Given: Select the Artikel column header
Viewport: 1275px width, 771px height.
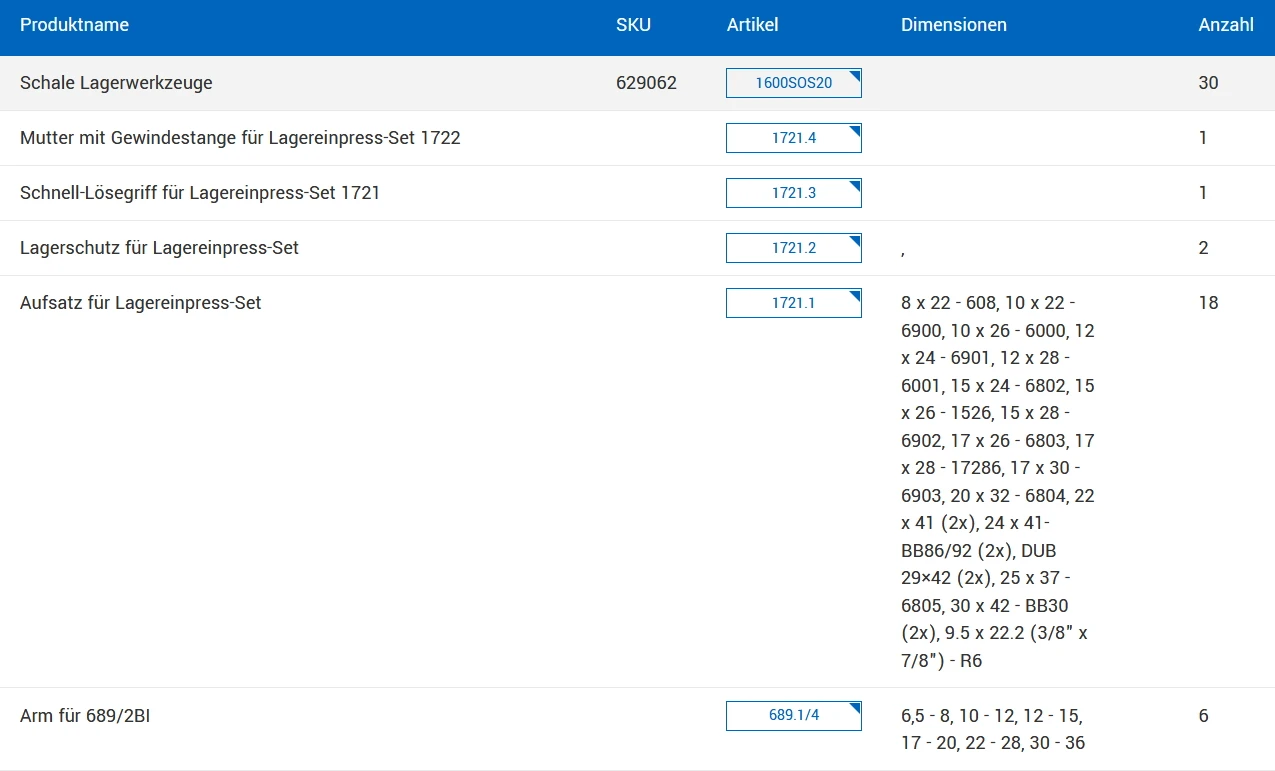Looking at the screenshot, I should tap(752, 25).
